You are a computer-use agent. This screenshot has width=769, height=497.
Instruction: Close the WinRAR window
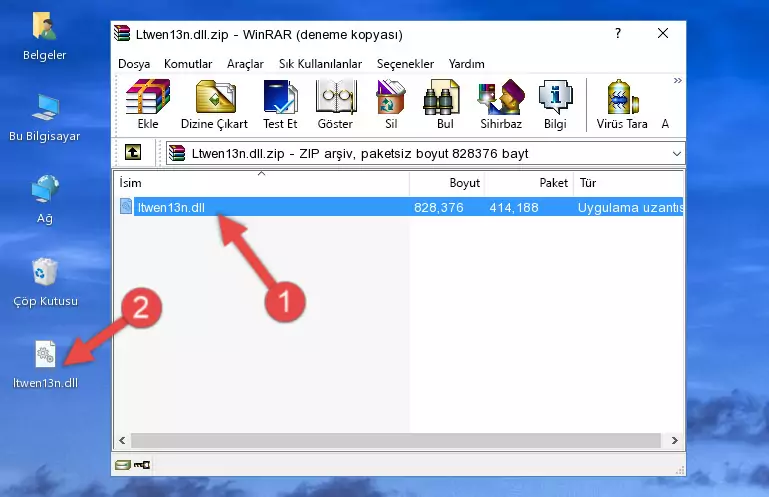pos(663,33)
